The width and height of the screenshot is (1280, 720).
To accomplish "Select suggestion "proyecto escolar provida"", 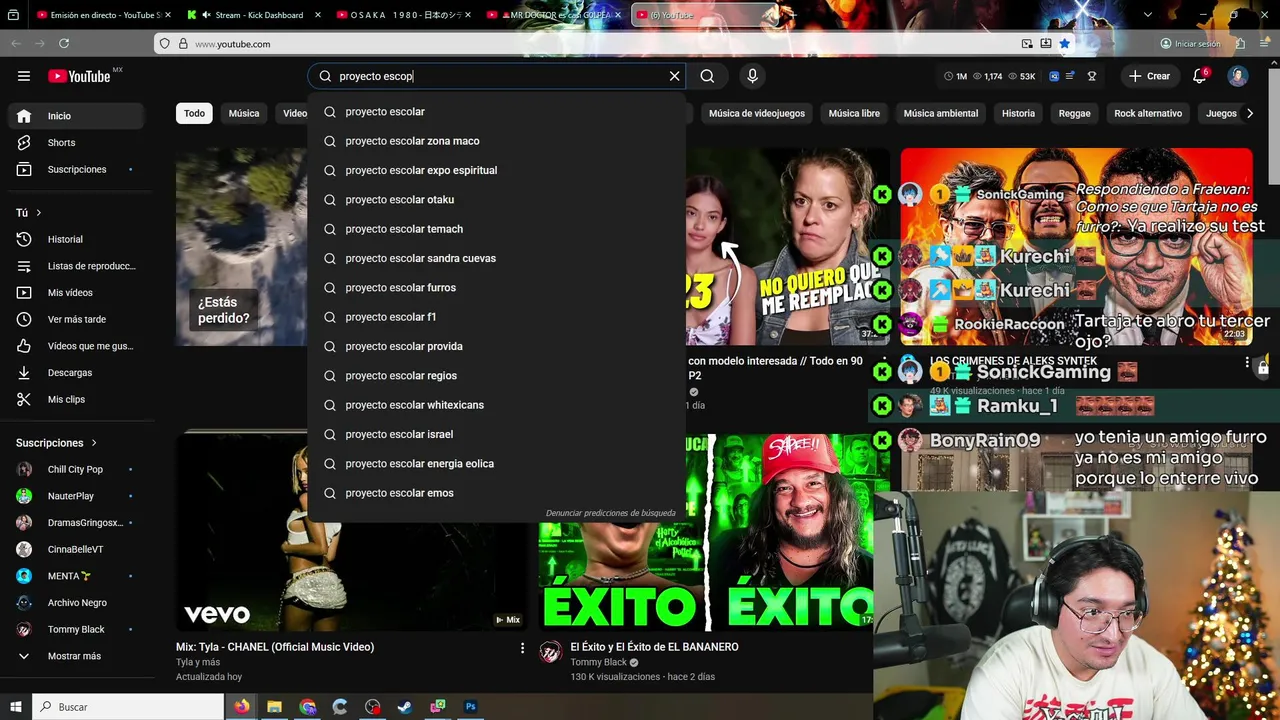I will point(497,346).
